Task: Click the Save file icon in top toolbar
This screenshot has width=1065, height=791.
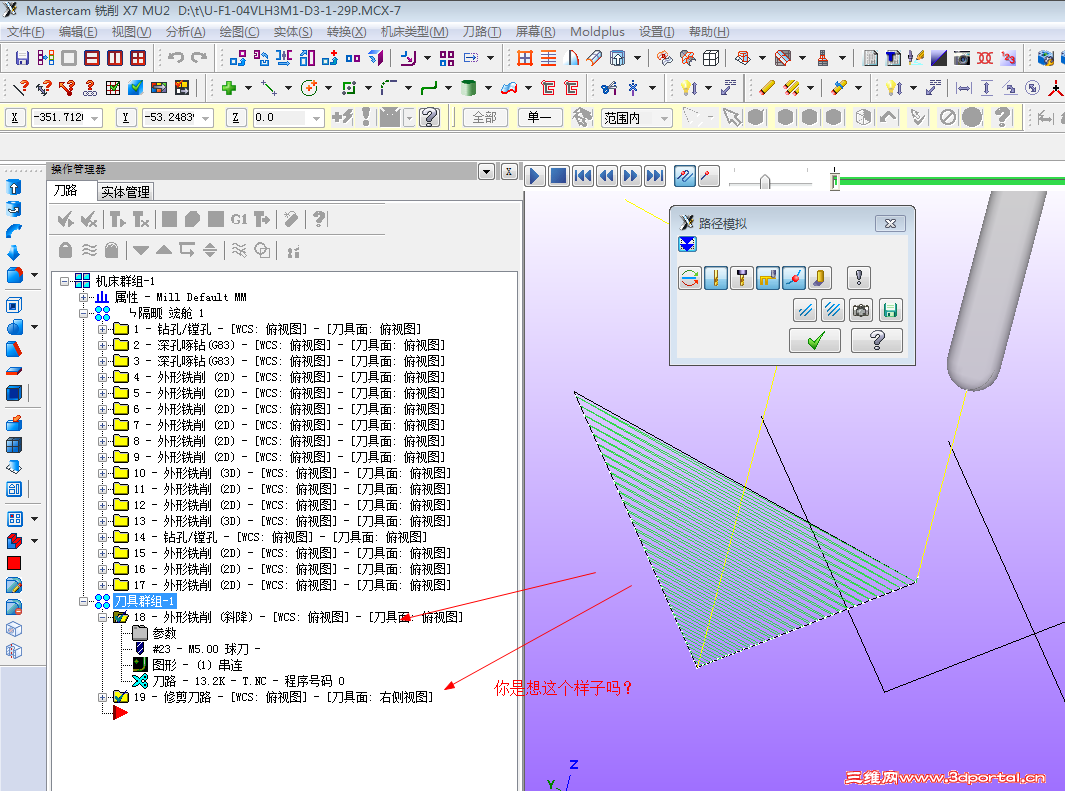Action: click(22, 58)
